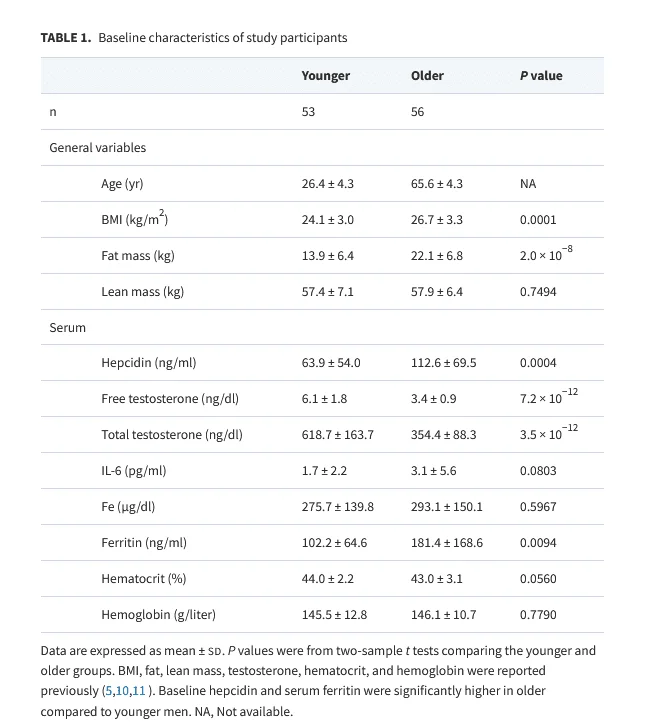This screenshot has height=727, width=655.
Task: Click the Free testosterone row label
Action: point(169,399)
